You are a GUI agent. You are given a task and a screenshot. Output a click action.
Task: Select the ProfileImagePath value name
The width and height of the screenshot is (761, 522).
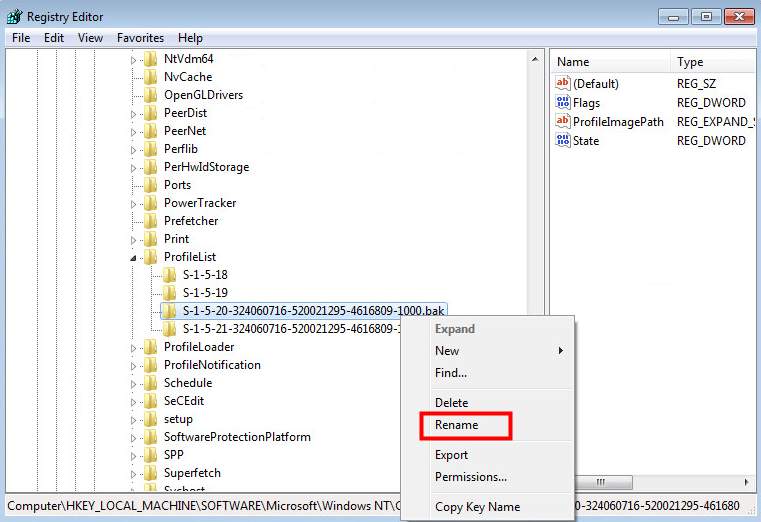coord(618,122)
